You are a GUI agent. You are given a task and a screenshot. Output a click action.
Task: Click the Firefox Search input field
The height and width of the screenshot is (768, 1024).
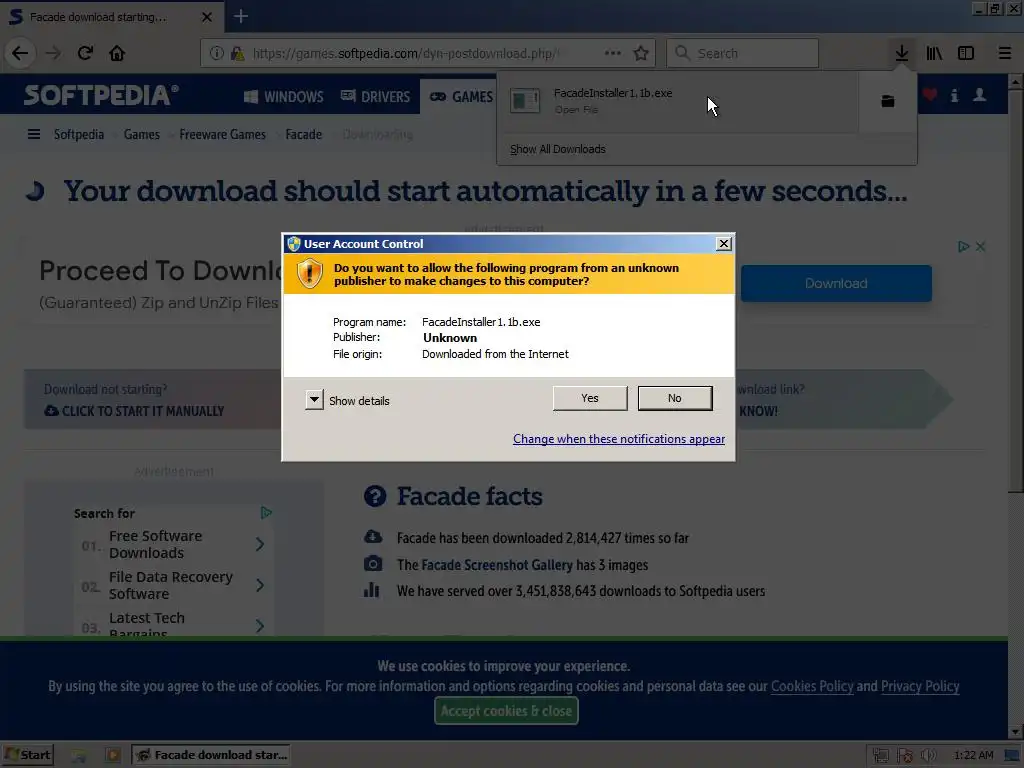pyautogui.click(x=743, y=53)
